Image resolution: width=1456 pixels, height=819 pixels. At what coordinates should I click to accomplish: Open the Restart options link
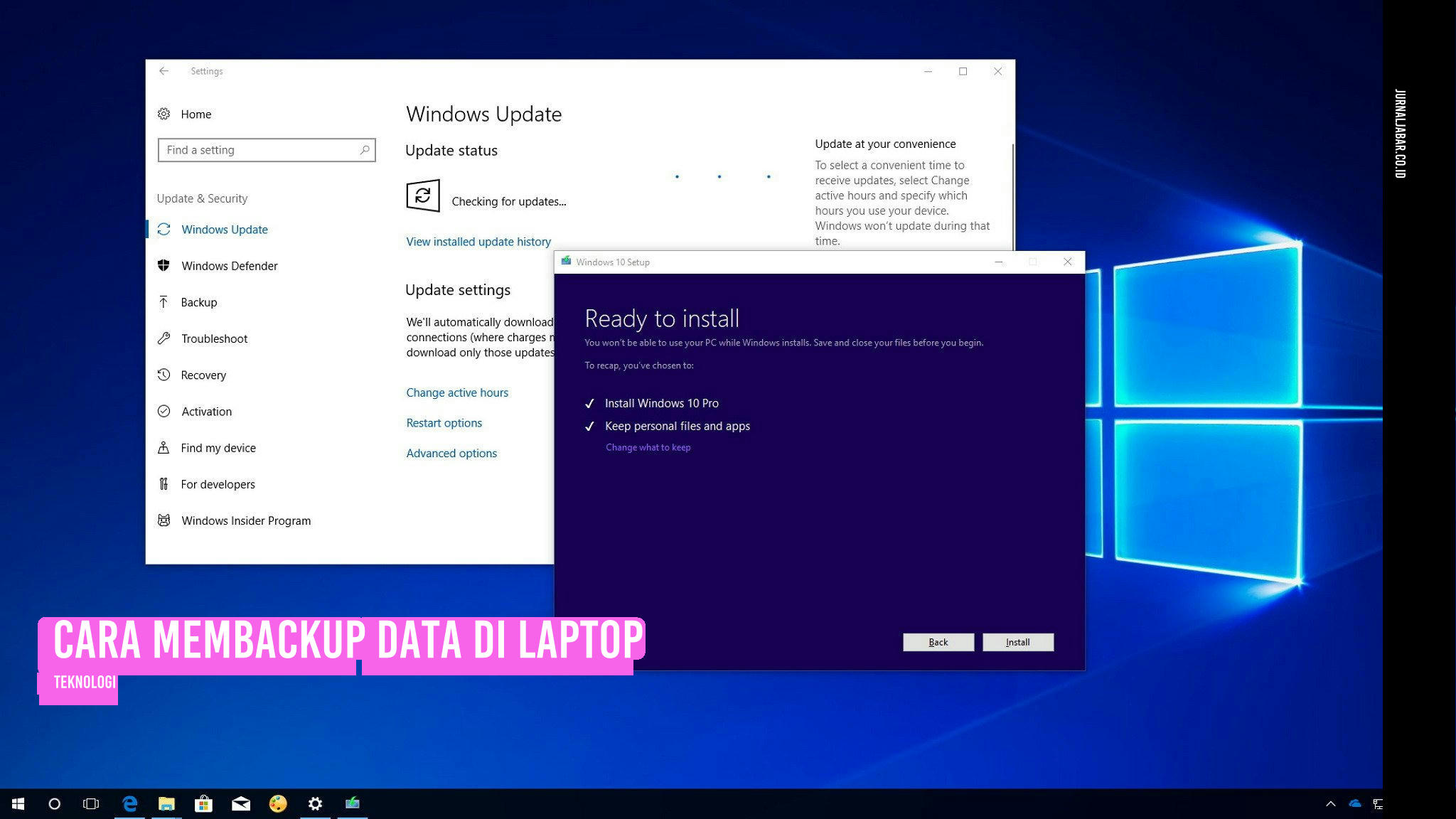tap(444, 423)
